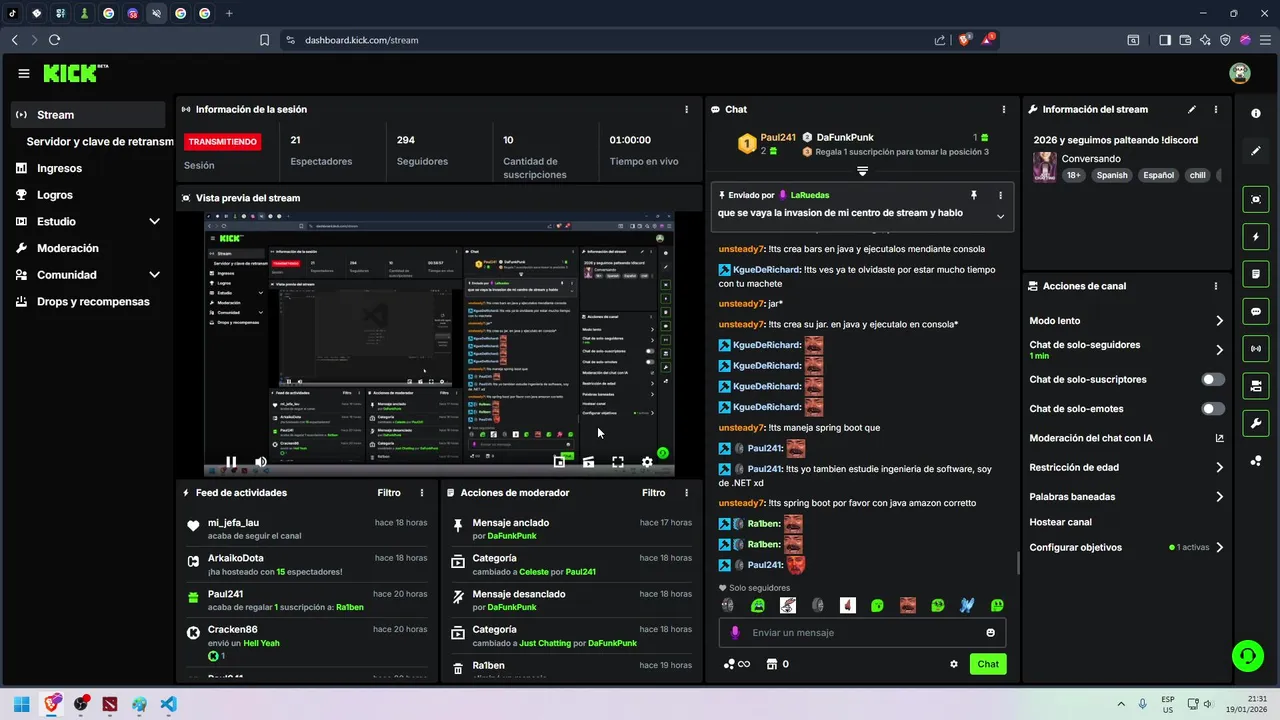Click the green headset support button

(1247, 656)
